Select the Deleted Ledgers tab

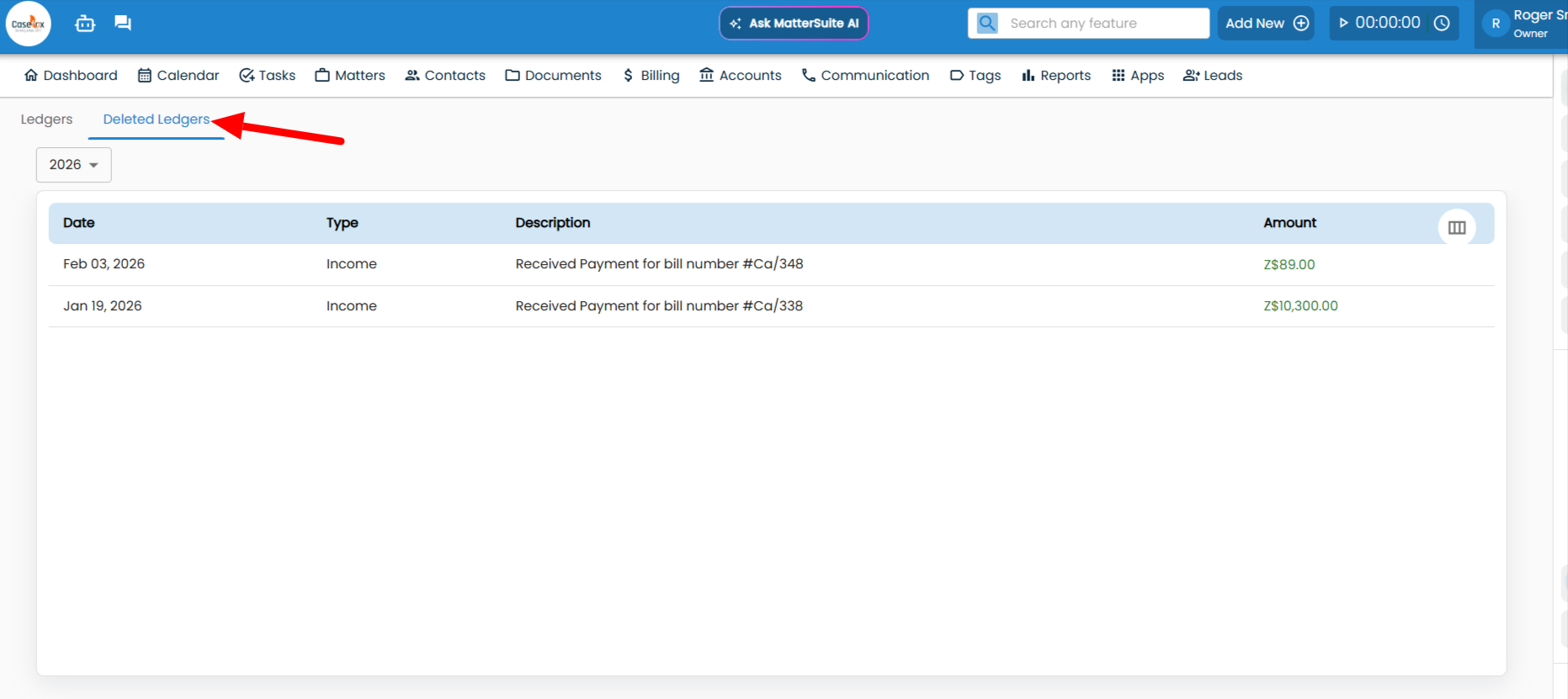pyautogui.click(x=157, y=119)
